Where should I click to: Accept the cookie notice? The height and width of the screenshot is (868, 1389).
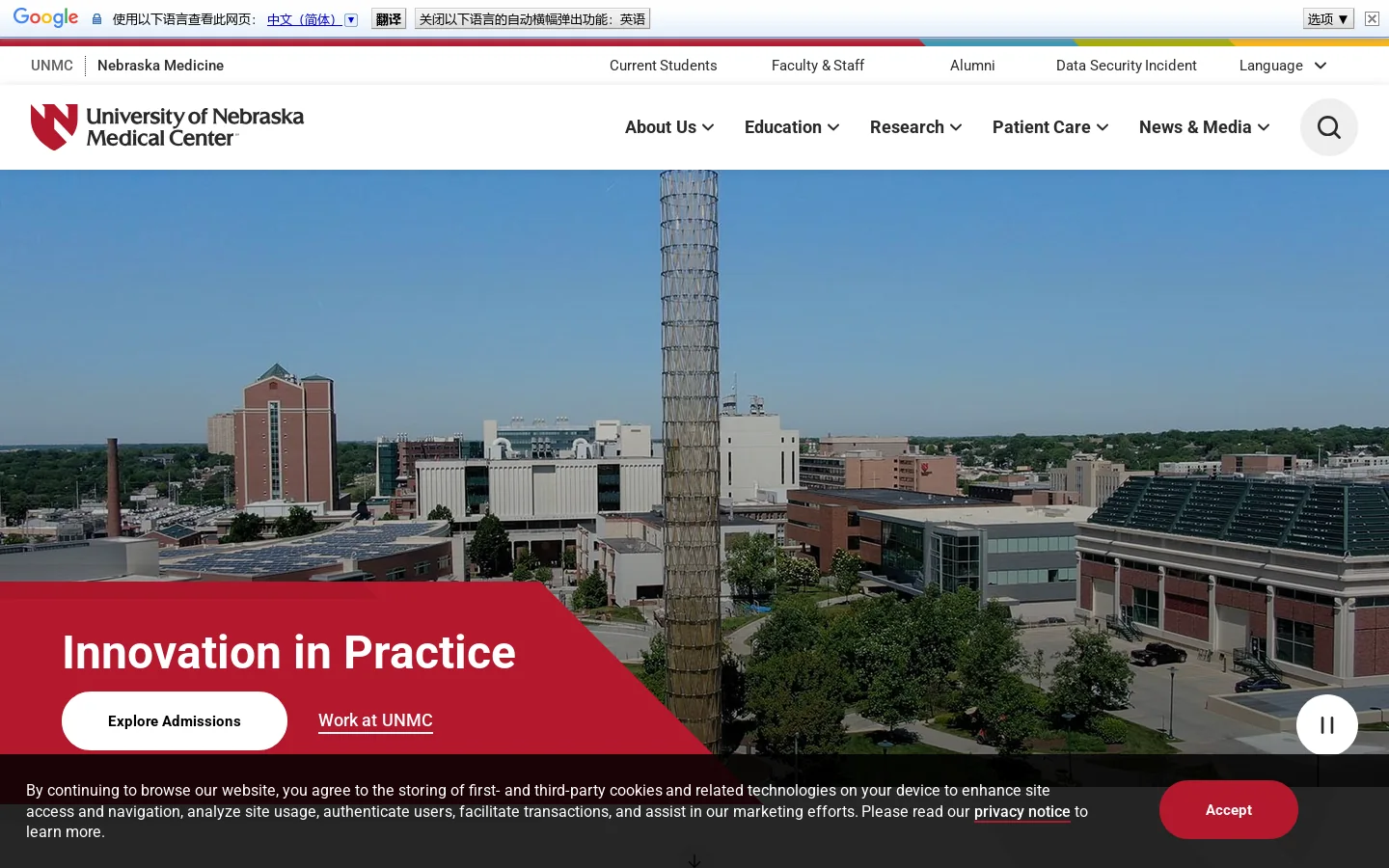(x=1228, y=810)
